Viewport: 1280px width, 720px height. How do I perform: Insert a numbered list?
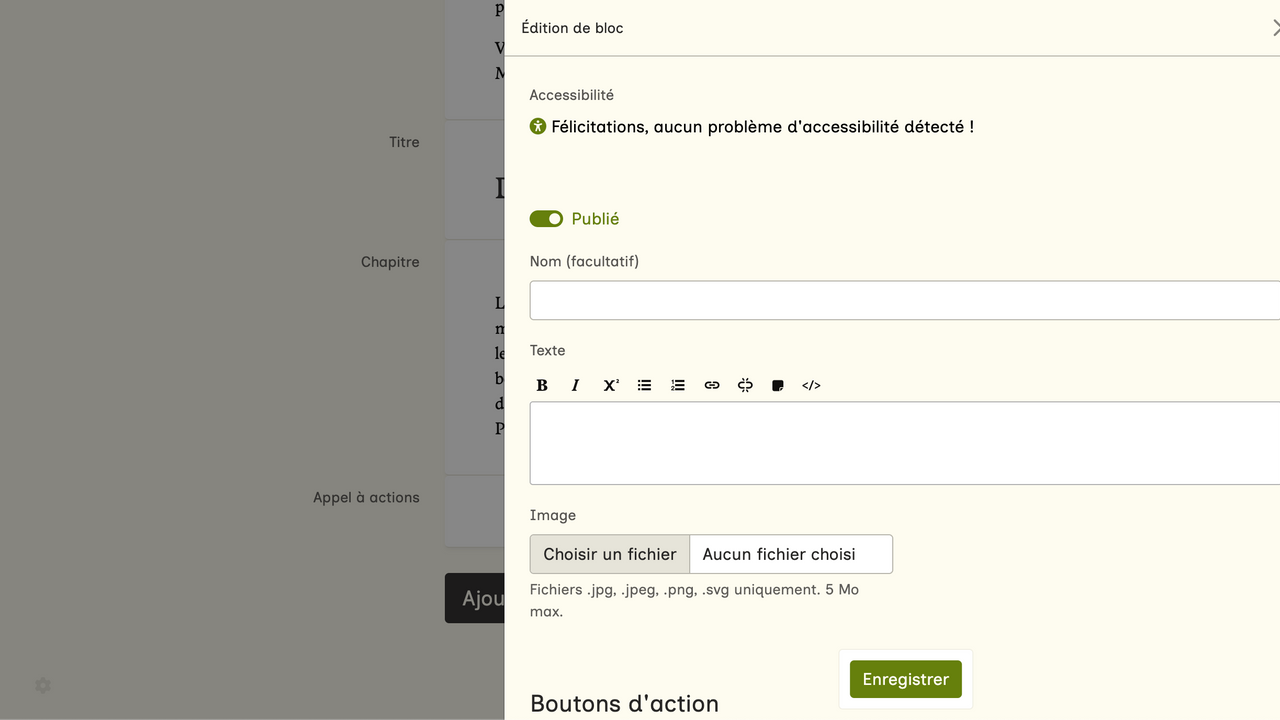coord(678,385)
